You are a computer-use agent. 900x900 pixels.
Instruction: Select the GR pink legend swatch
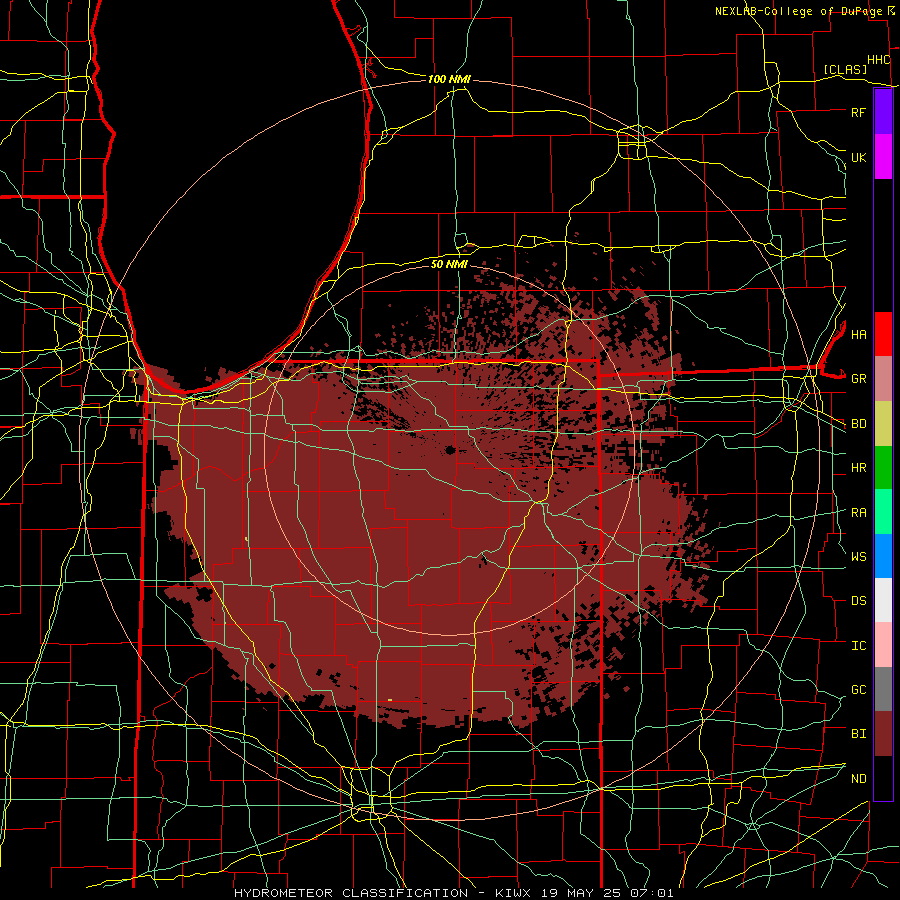click(883, 378)
